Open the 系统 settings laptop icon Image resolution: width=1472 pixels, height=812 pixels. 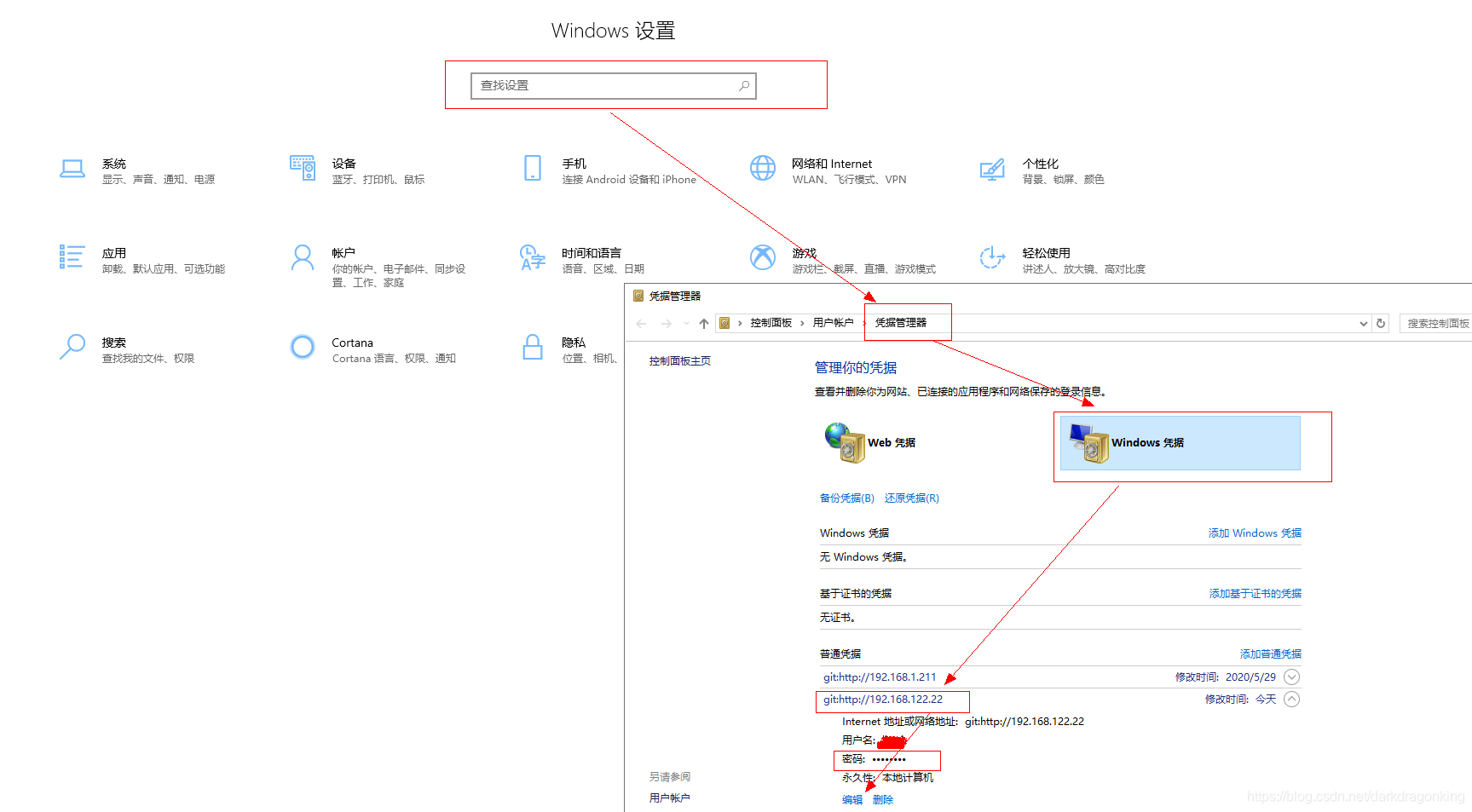72,169
